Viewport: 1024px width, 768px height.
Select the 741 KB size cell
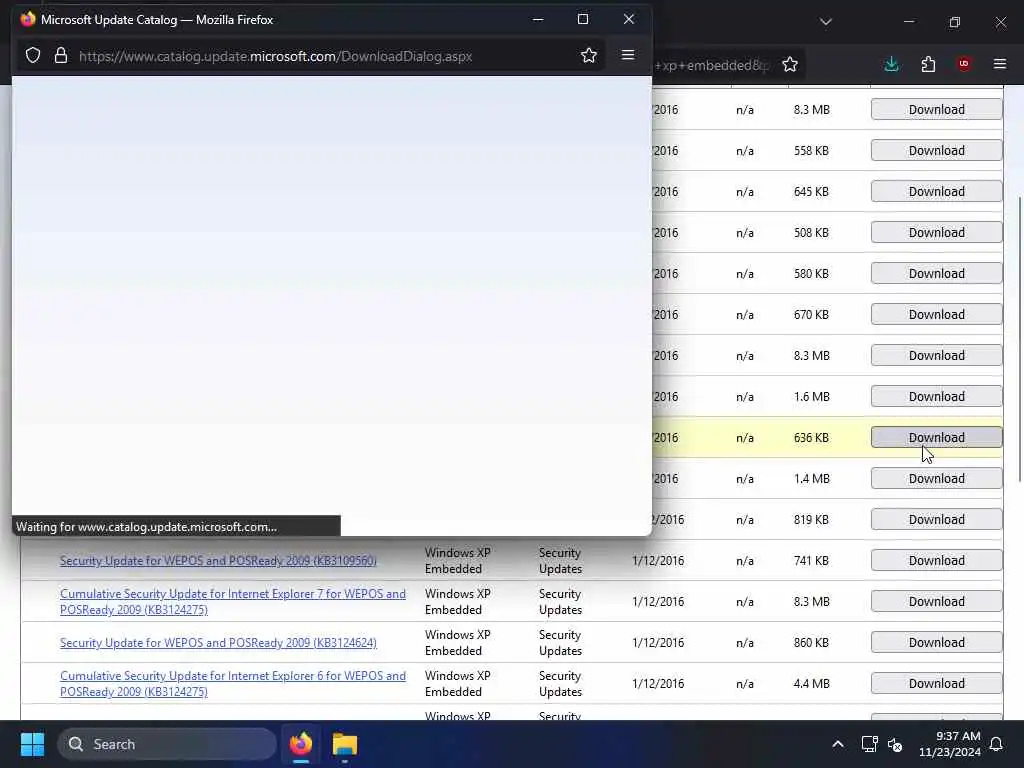[x=811, y=560]
